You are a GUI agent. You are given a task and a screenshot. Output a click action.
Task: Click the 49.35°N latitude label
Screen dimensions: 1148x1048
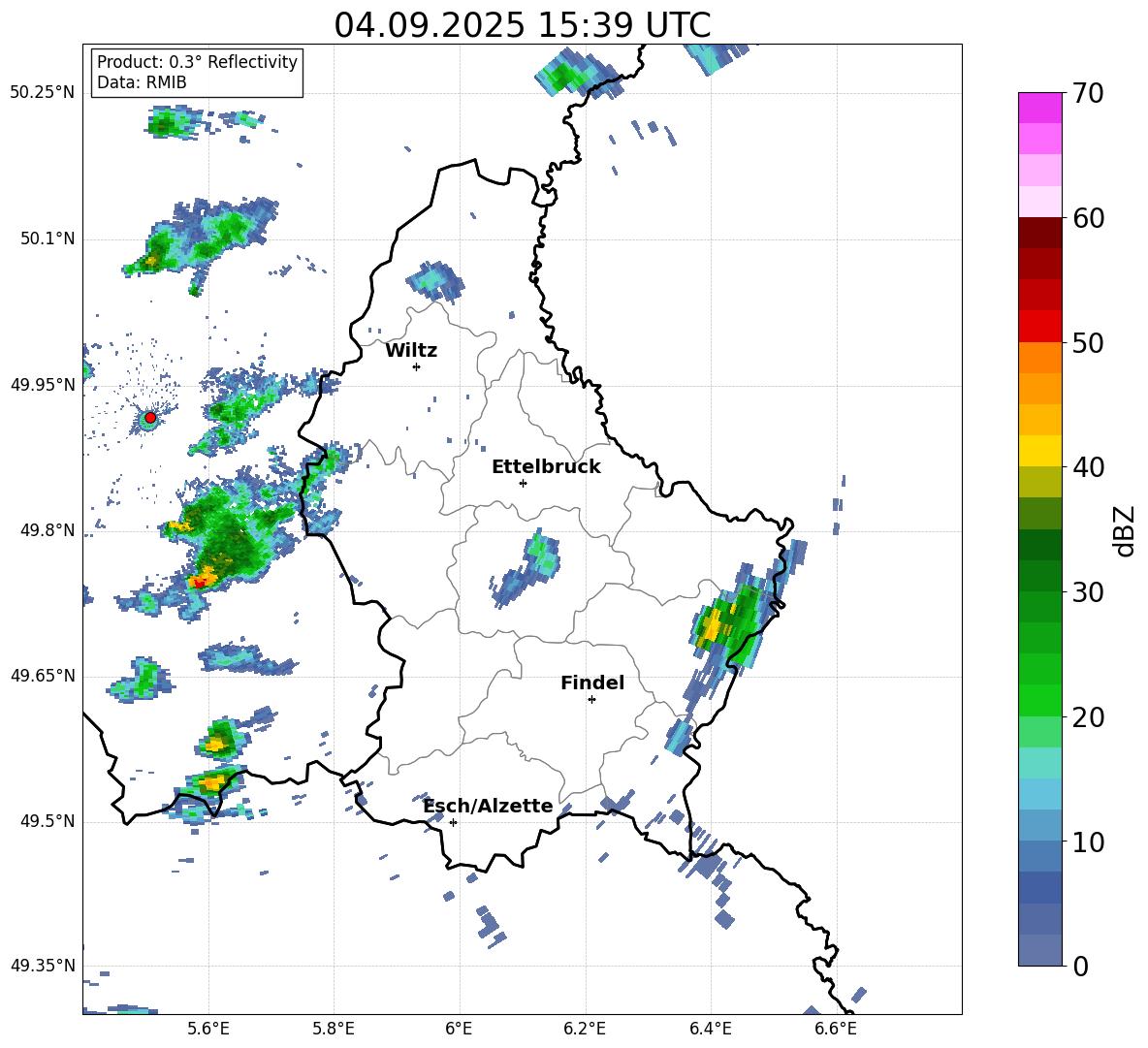click(43, 966)
